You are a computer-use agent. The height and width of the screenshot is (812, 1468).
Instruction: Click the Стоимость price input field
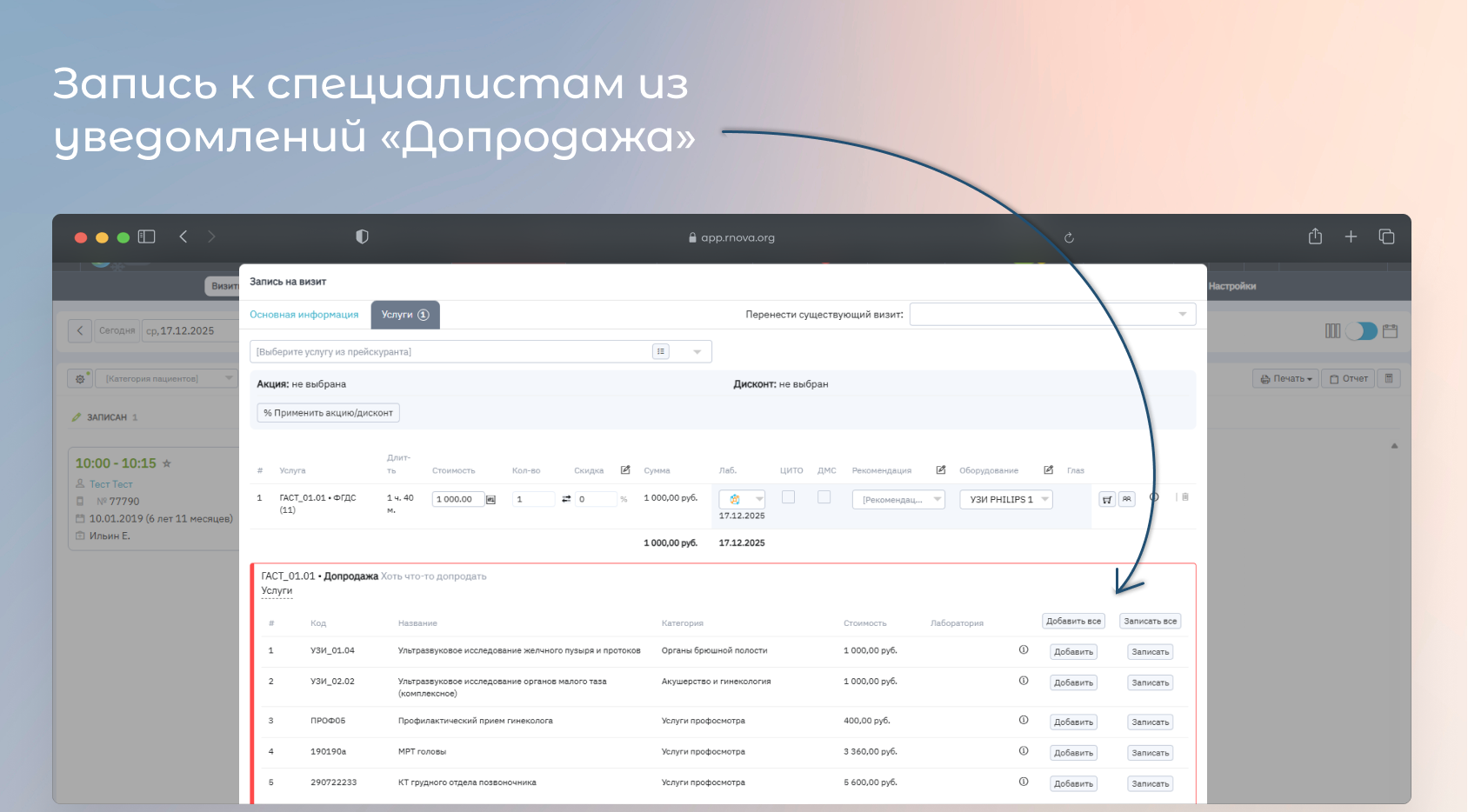point(457,499)
